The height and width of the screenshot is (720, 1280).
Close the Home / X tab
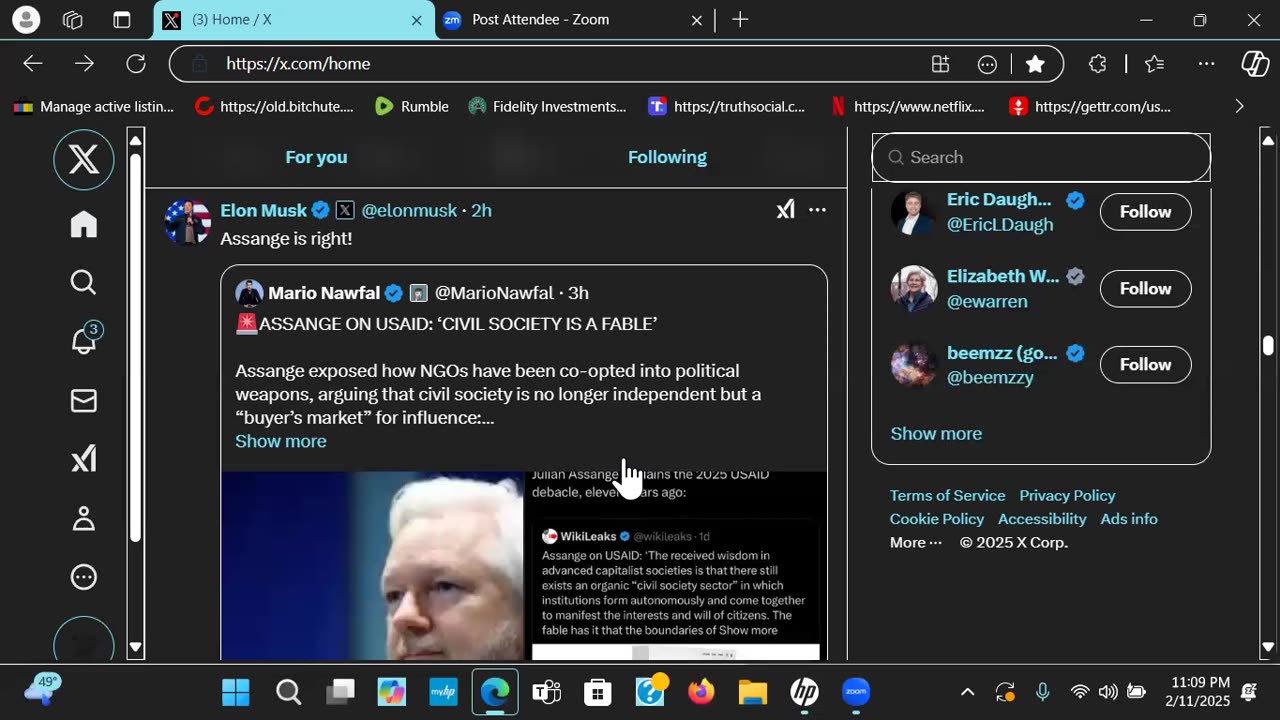(417, 20)
